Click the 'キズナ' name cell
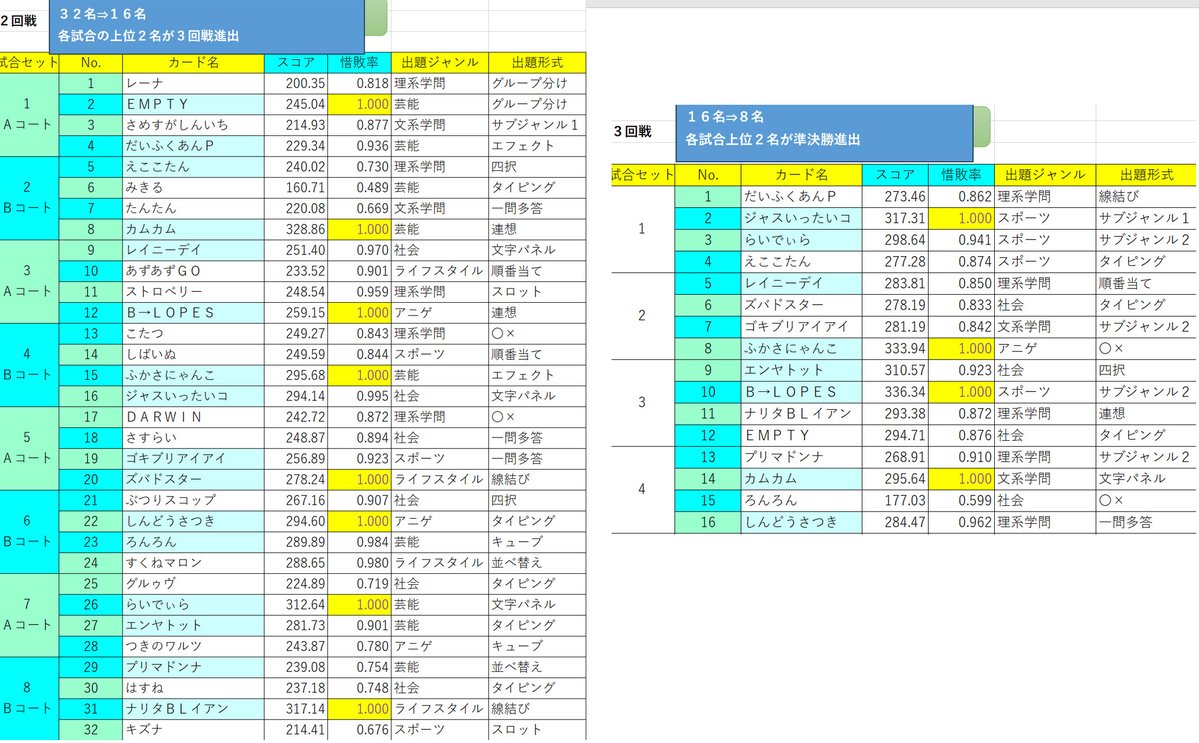The height and width of the screenshot is (743, 1199). pyautogui.click(x=193, y=729)
